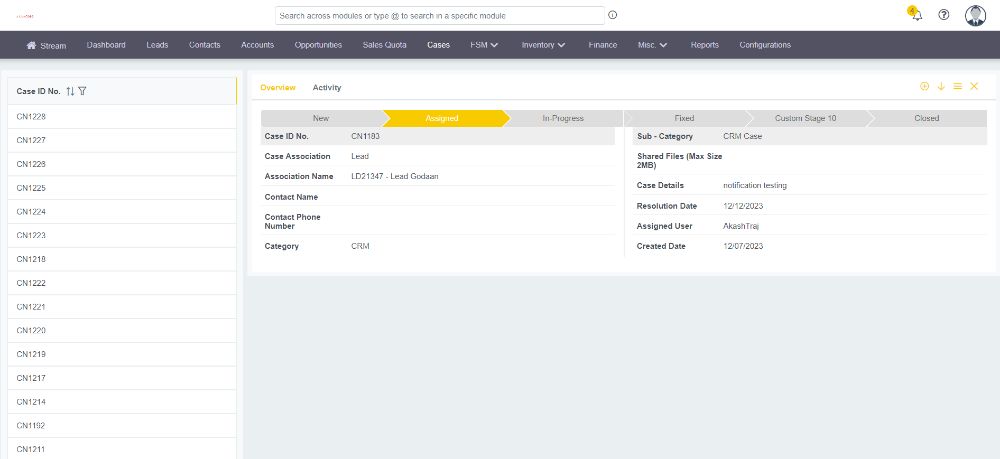This screenshot has width=1000, height=459.
Task: Open the notifications bell
Action: click(x=916, y=15)
